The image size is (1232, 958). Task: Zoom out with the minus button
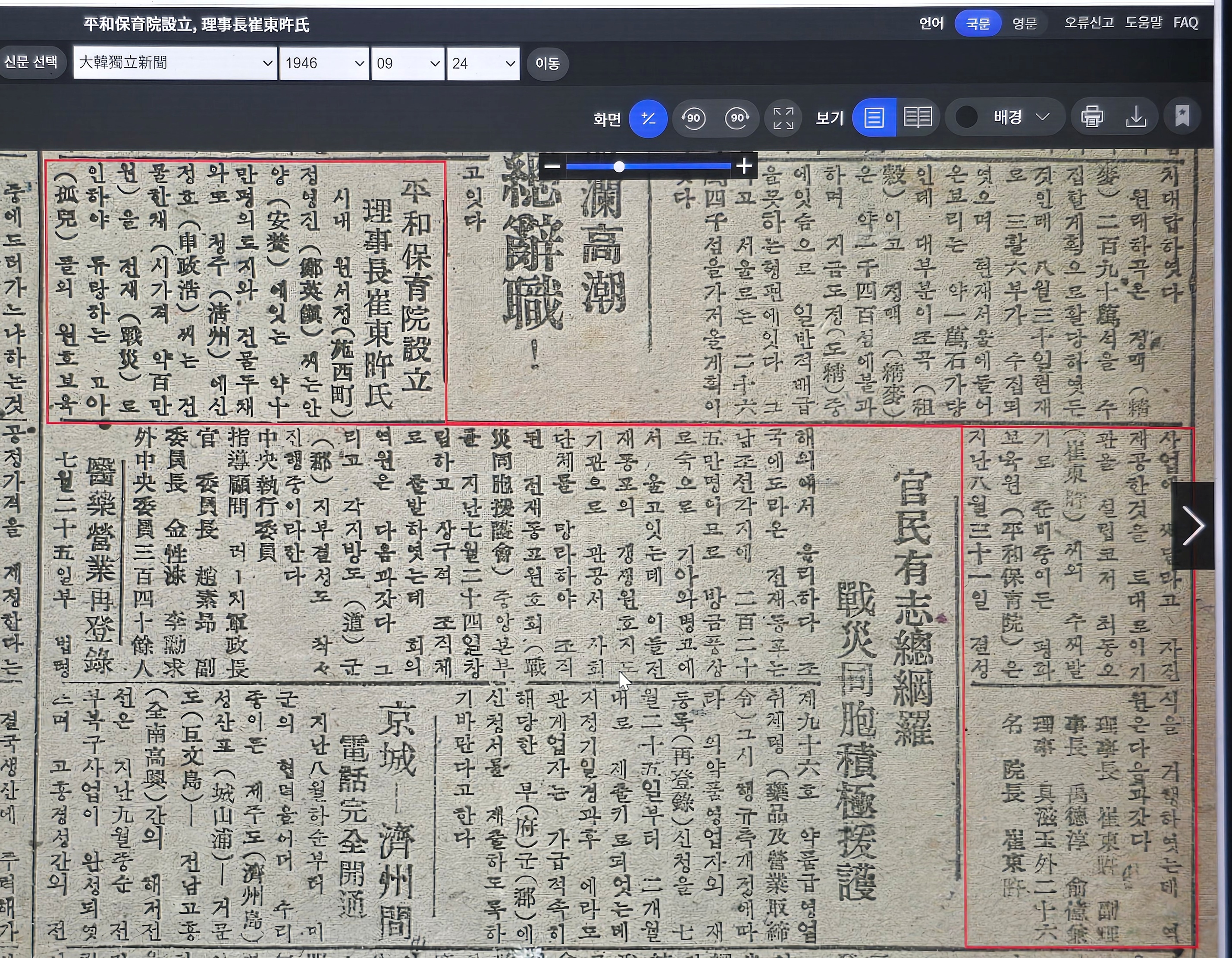[552, 166]
